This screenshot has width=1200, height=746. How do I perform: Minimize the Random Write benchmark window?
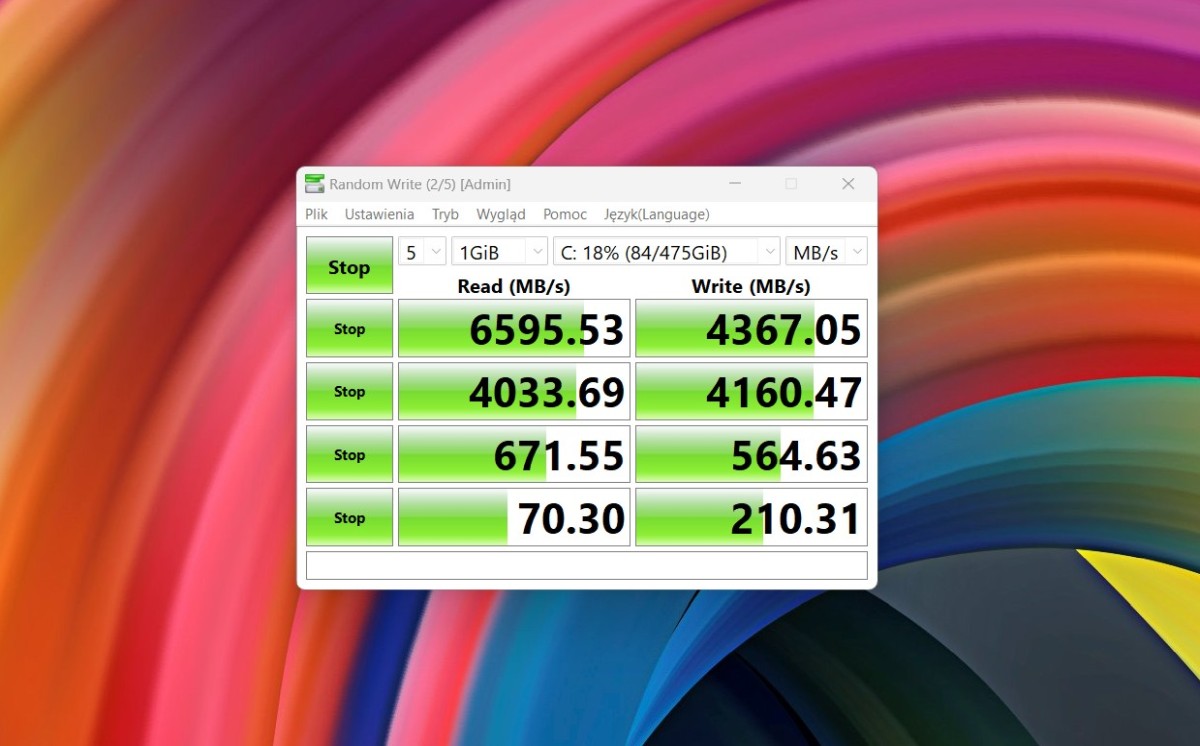click(735, 184)
